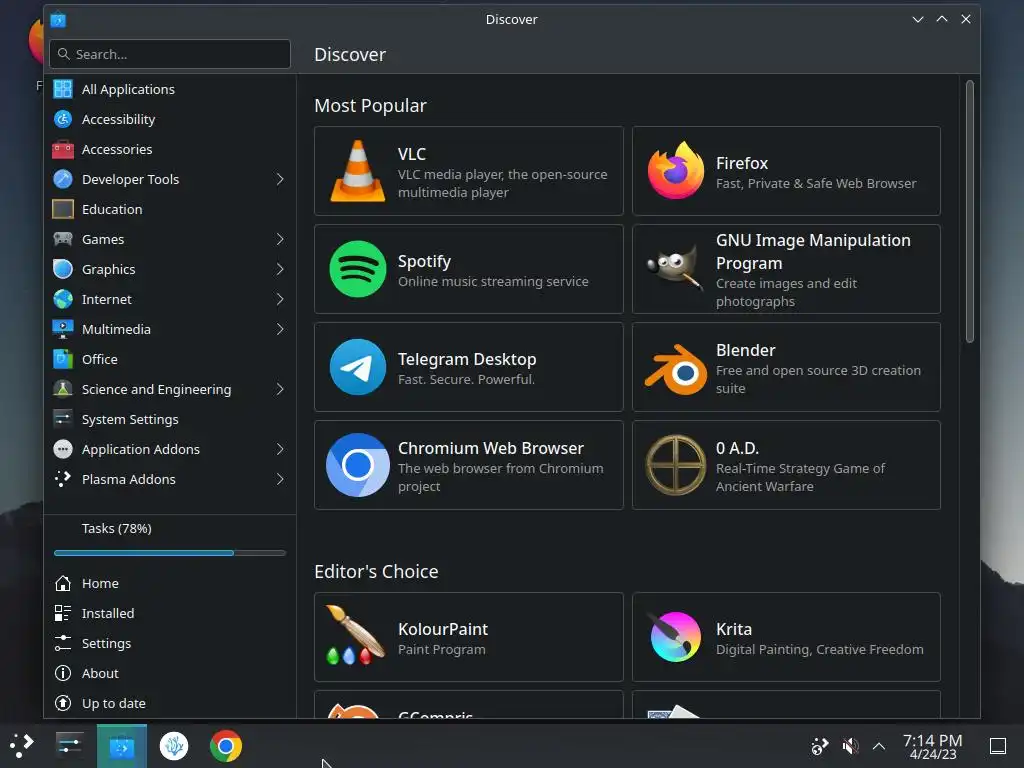Click the taskbar white circular app icon

pyautogui.click(x=174, y=746)
